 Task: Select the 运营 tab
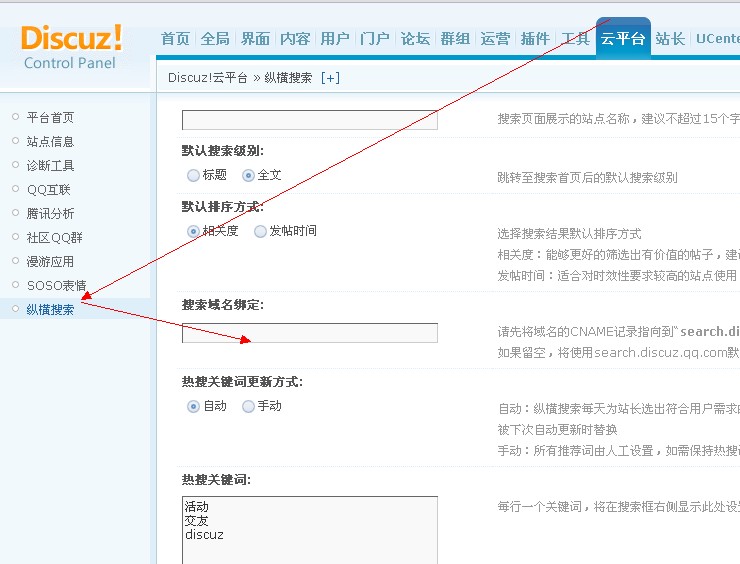tap(495, 38)
